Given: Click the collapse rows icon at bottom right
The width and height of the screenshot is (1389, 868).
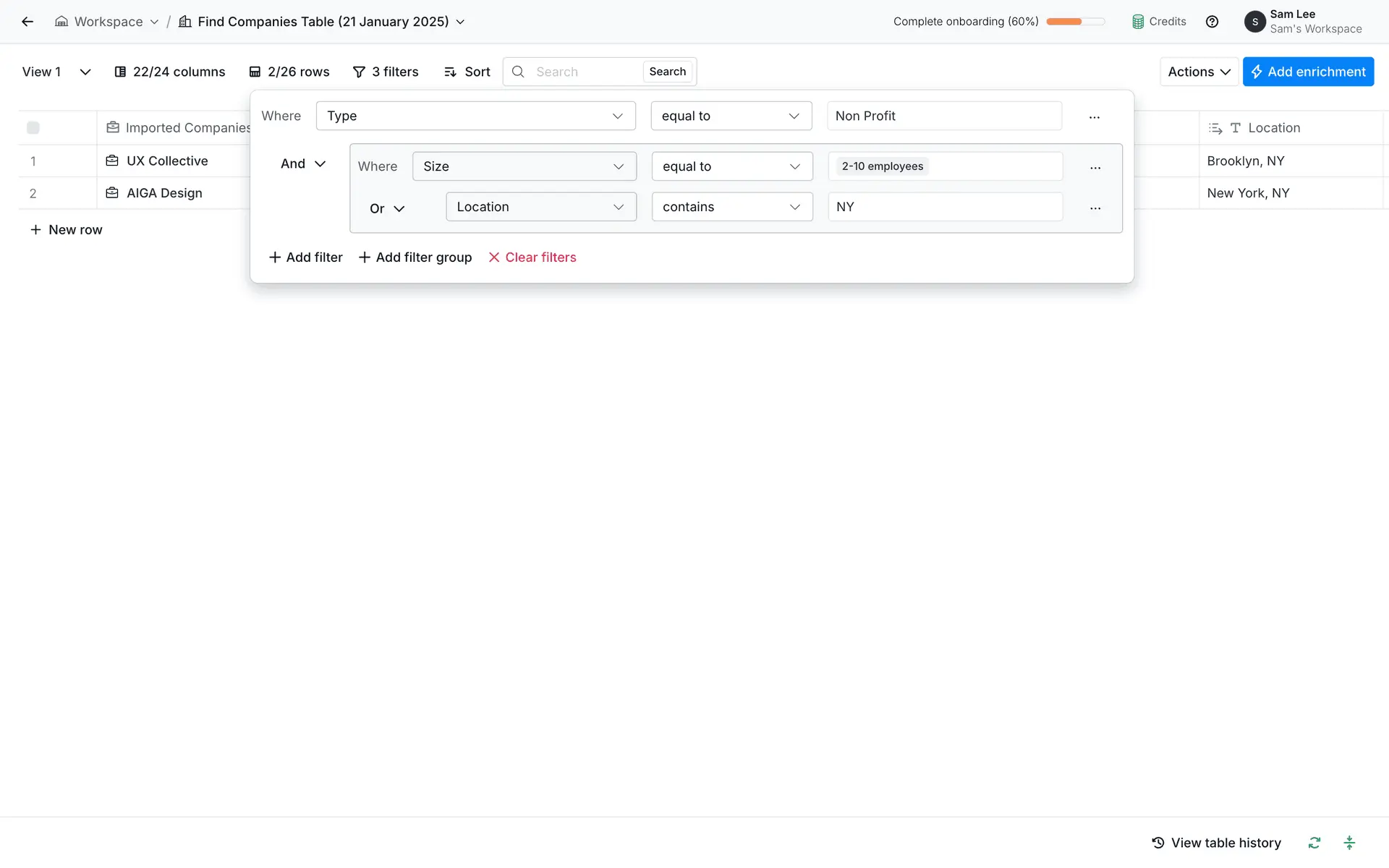Looking at the screenshot, I should click(x=1349, y=843).
